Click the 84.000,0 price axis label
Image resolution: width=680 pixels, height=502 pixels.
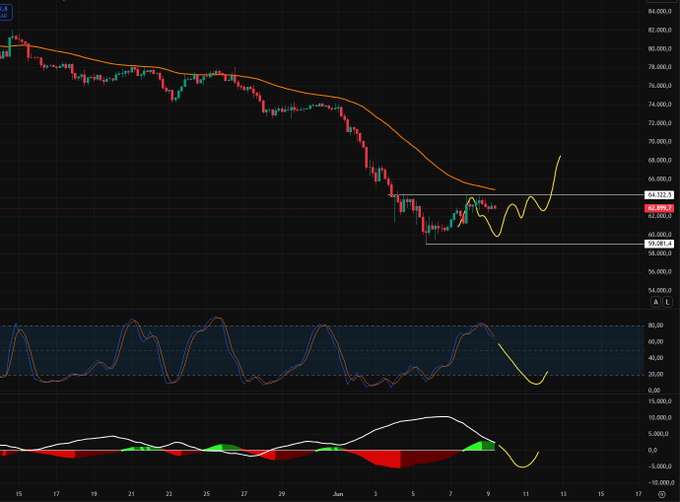click(x=659, y=11)
